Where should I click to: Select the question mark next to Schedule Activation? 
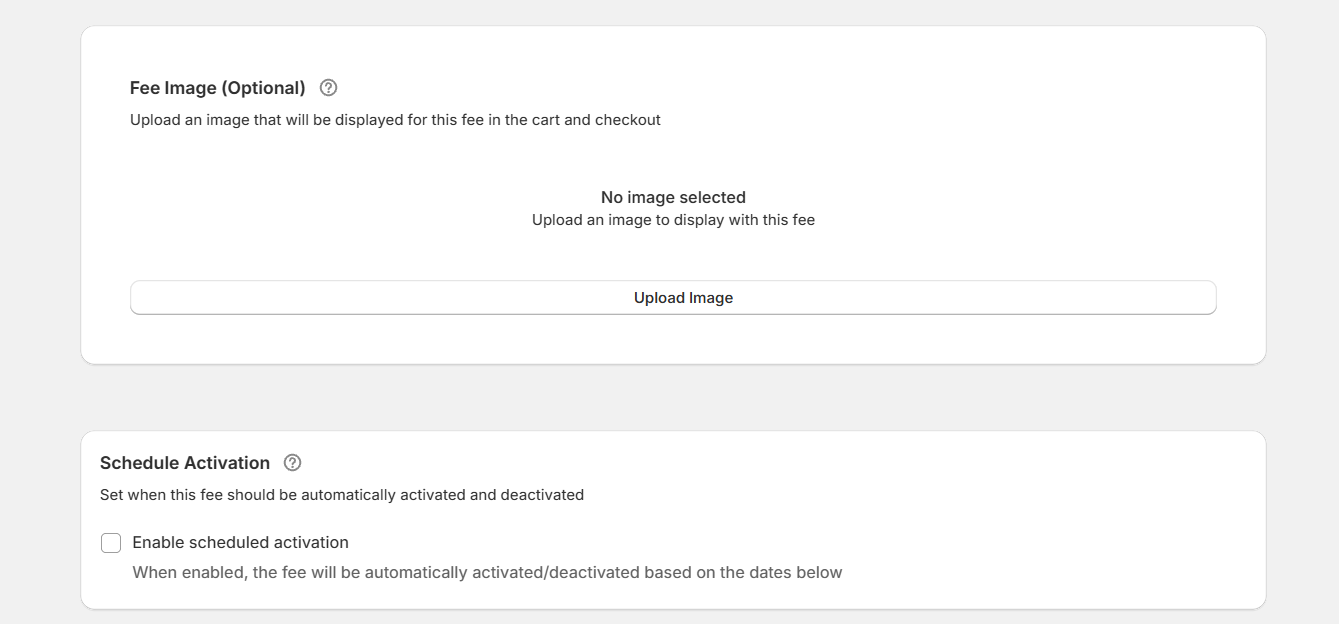pos(292,462)
